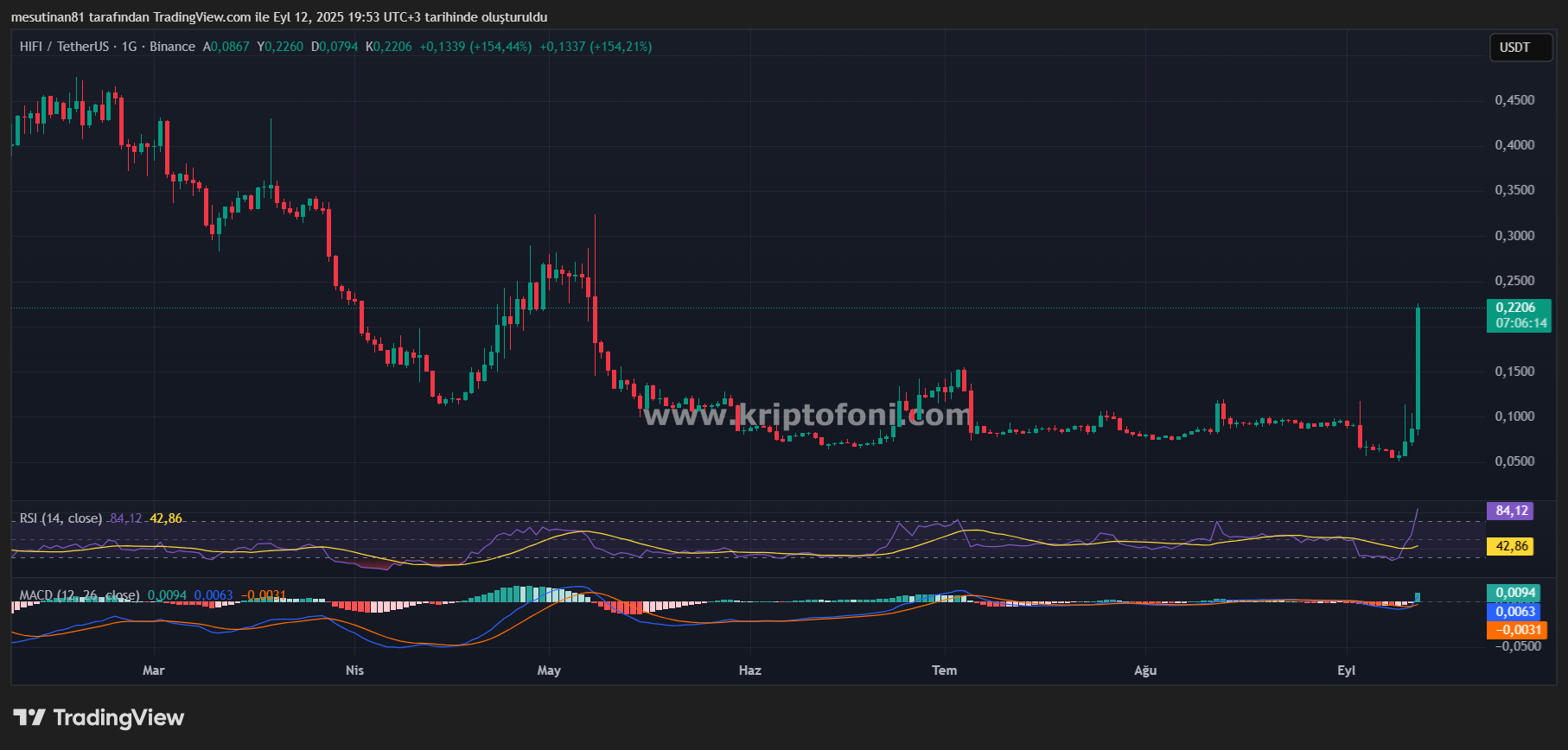Click the TradingView.com text in header caption
The width and height of the screenshot is (1568, 750).
click(201, 17)
